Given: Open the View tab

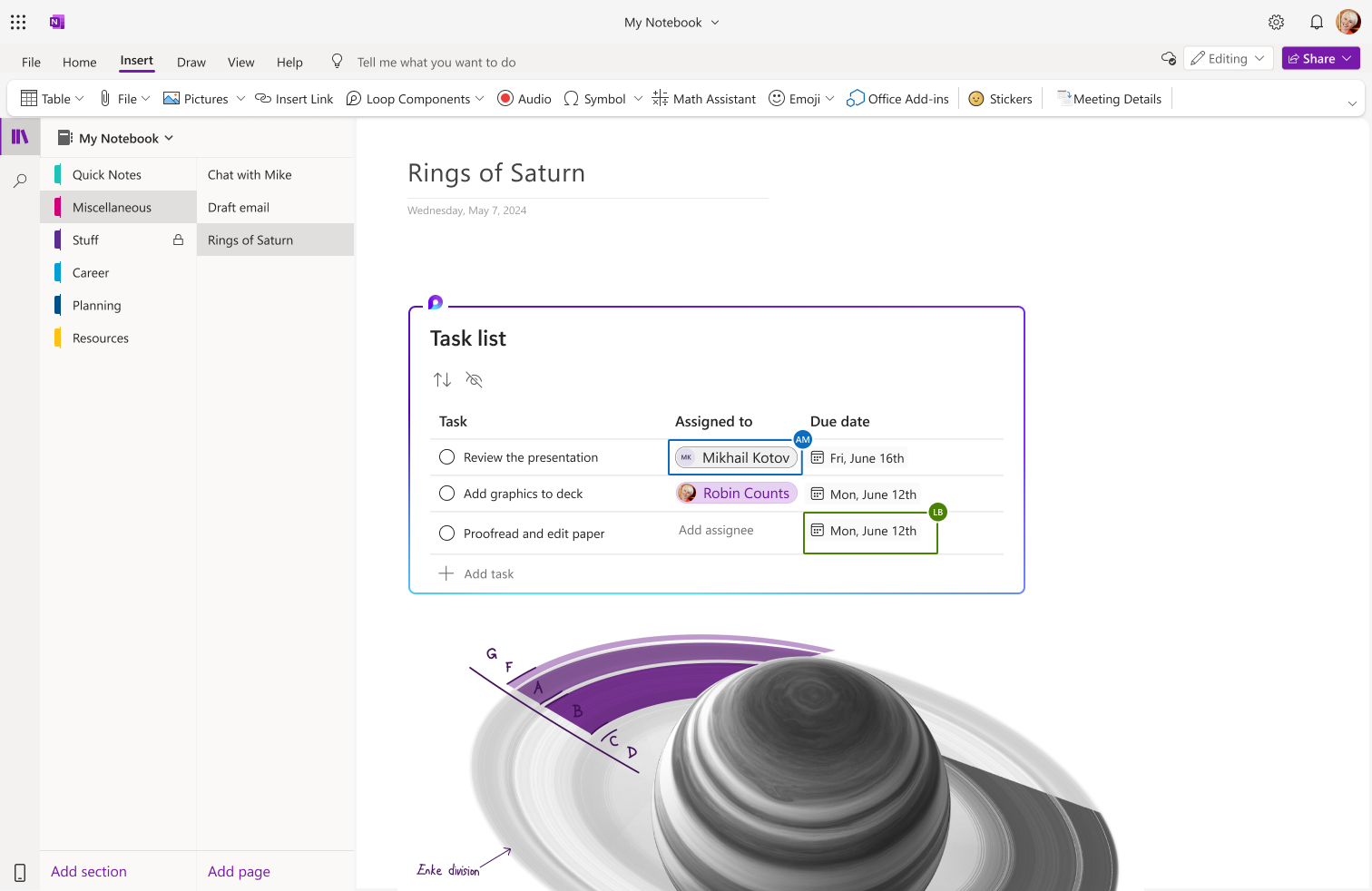Looking at the screenshot, I should (x=240, y=63).
